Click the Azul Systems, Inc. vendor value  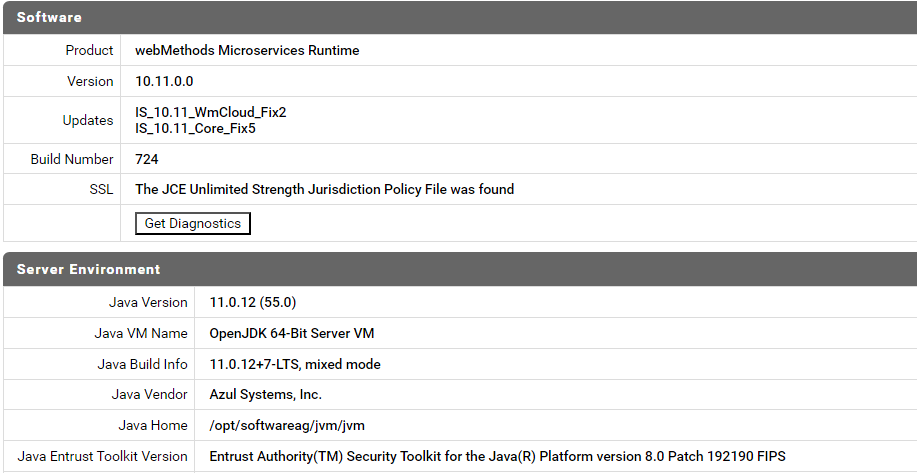265,395
